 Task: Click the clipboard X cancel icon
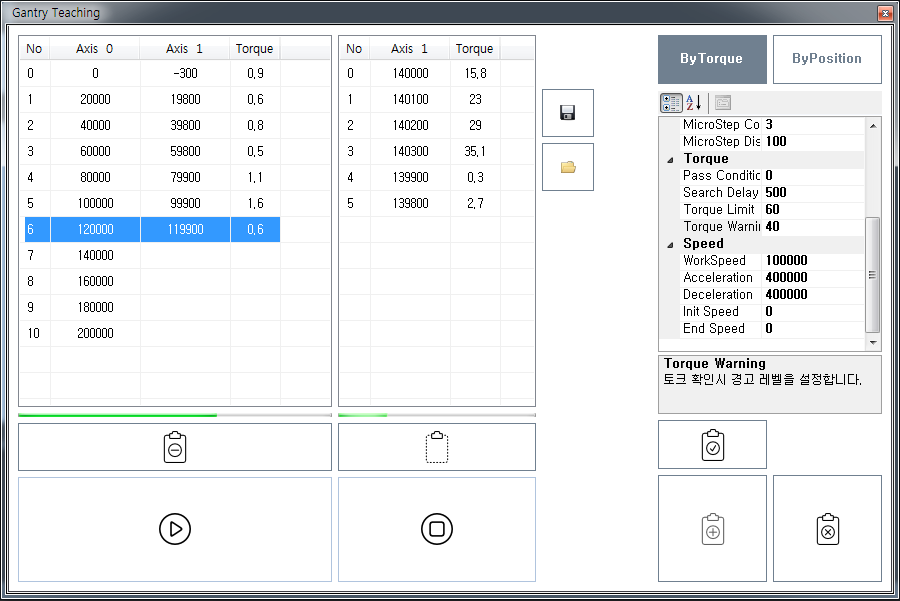pyautogui.click(x=827, y=529)
